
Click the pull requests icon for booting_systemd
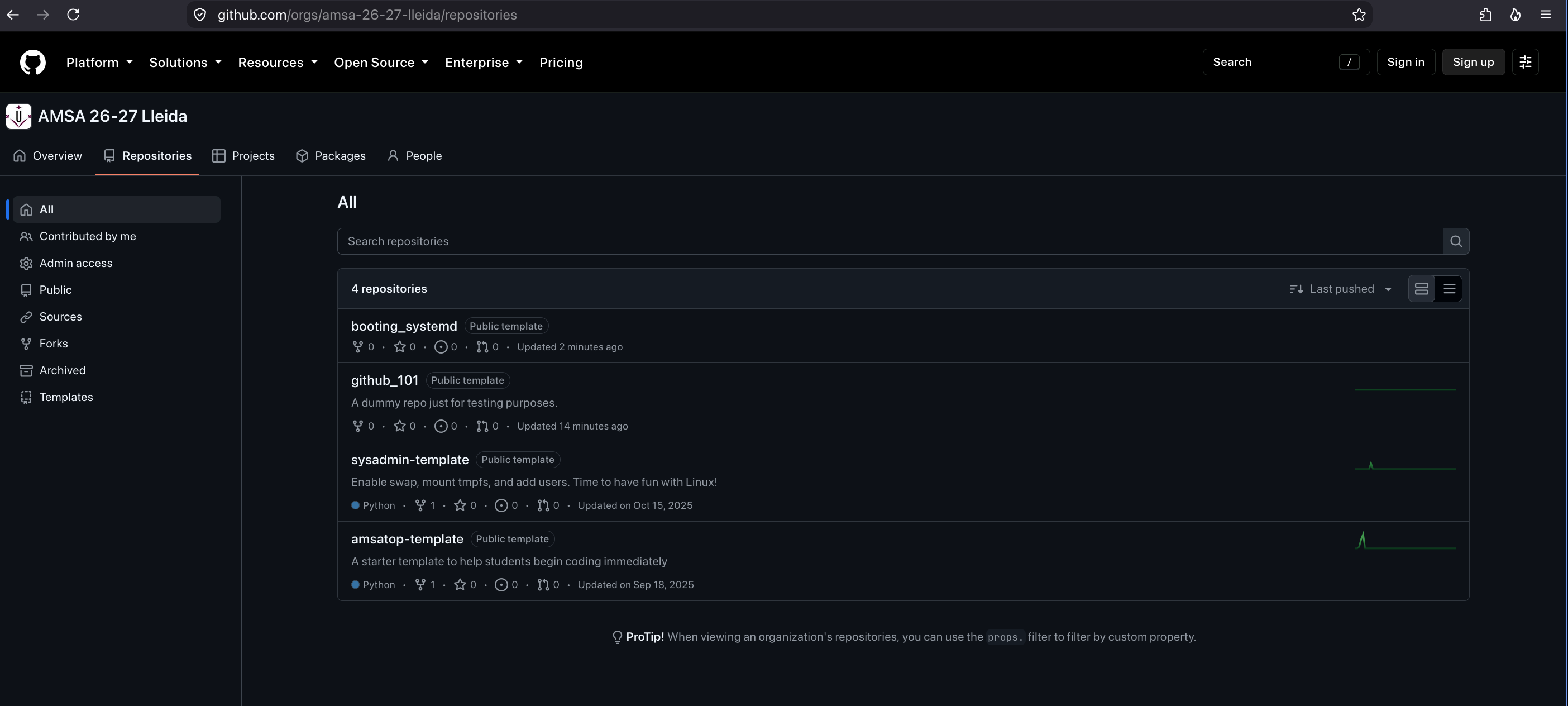482,347
